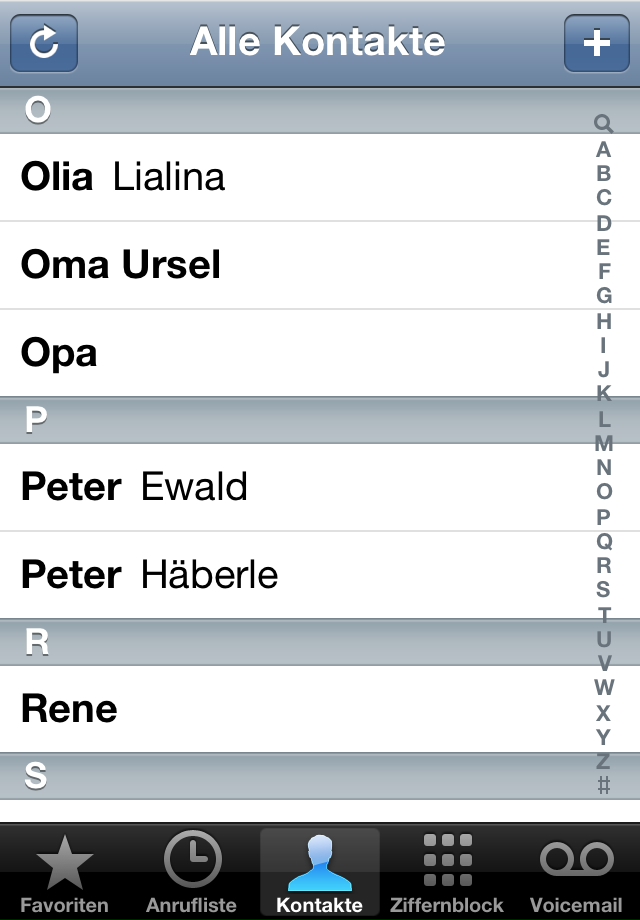Open the Favoriten star tab

(65, 873)
